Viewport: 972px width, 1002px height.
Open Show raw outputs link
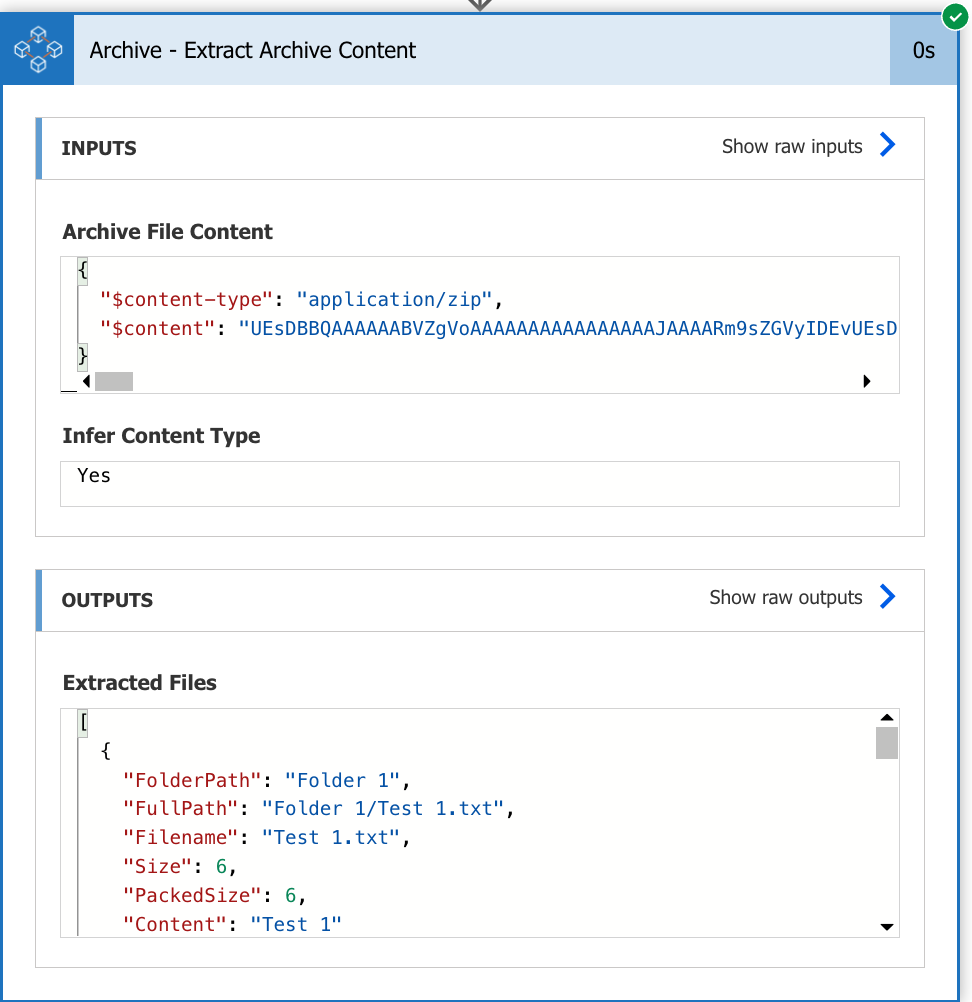click(x=785, y=597)
